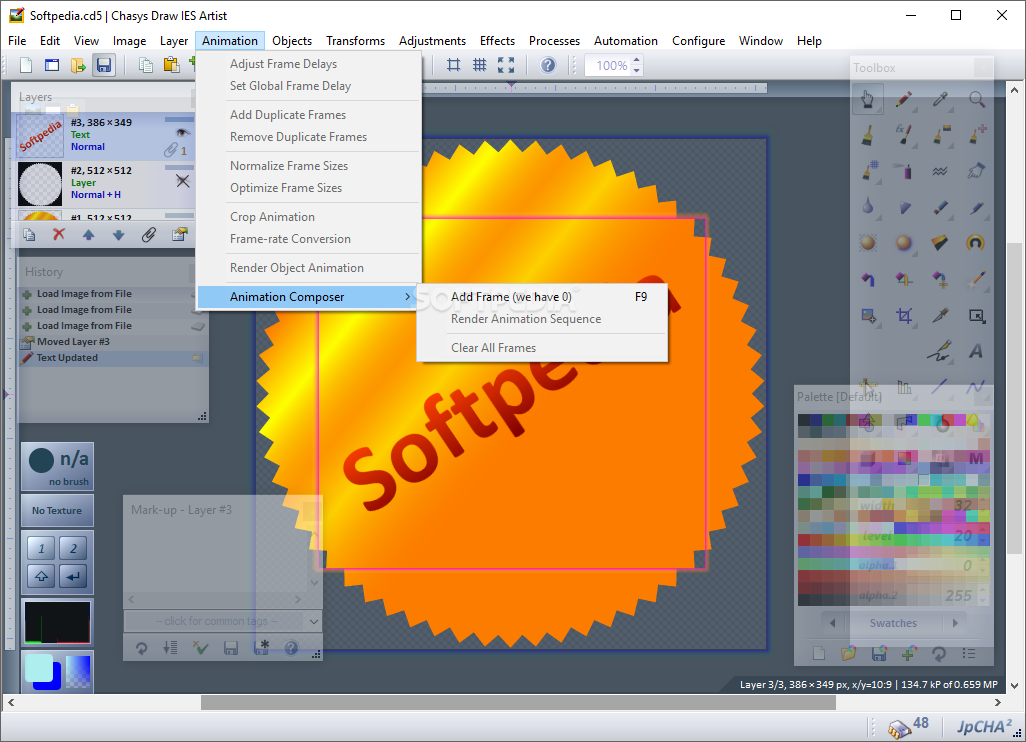This screenshot has height=742, width=1026.
Task: Open the Animation menu
Action: pyautogui.click(x=230, y=41)
